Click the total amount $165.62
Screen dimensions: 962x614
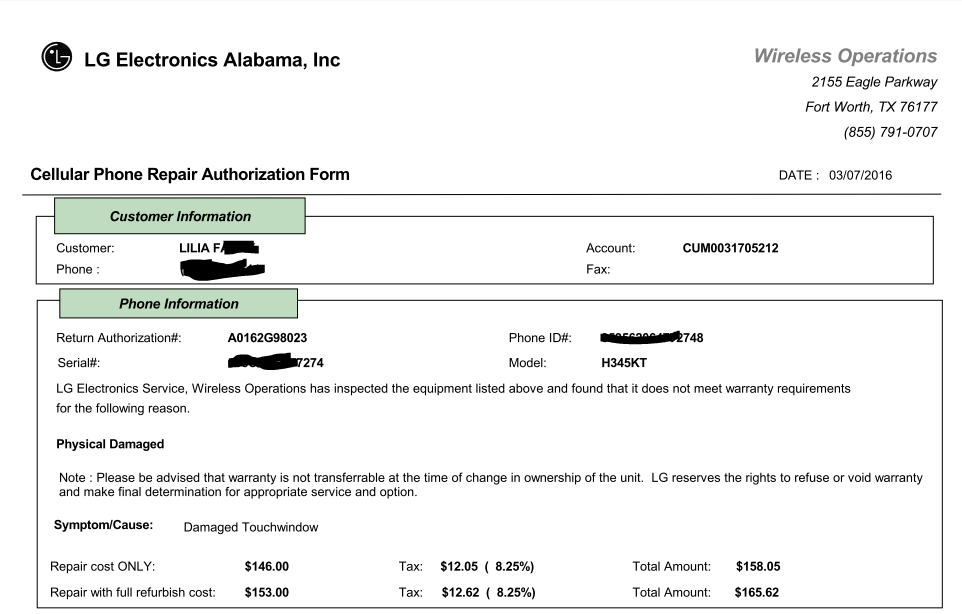click(x=756, y=593)
